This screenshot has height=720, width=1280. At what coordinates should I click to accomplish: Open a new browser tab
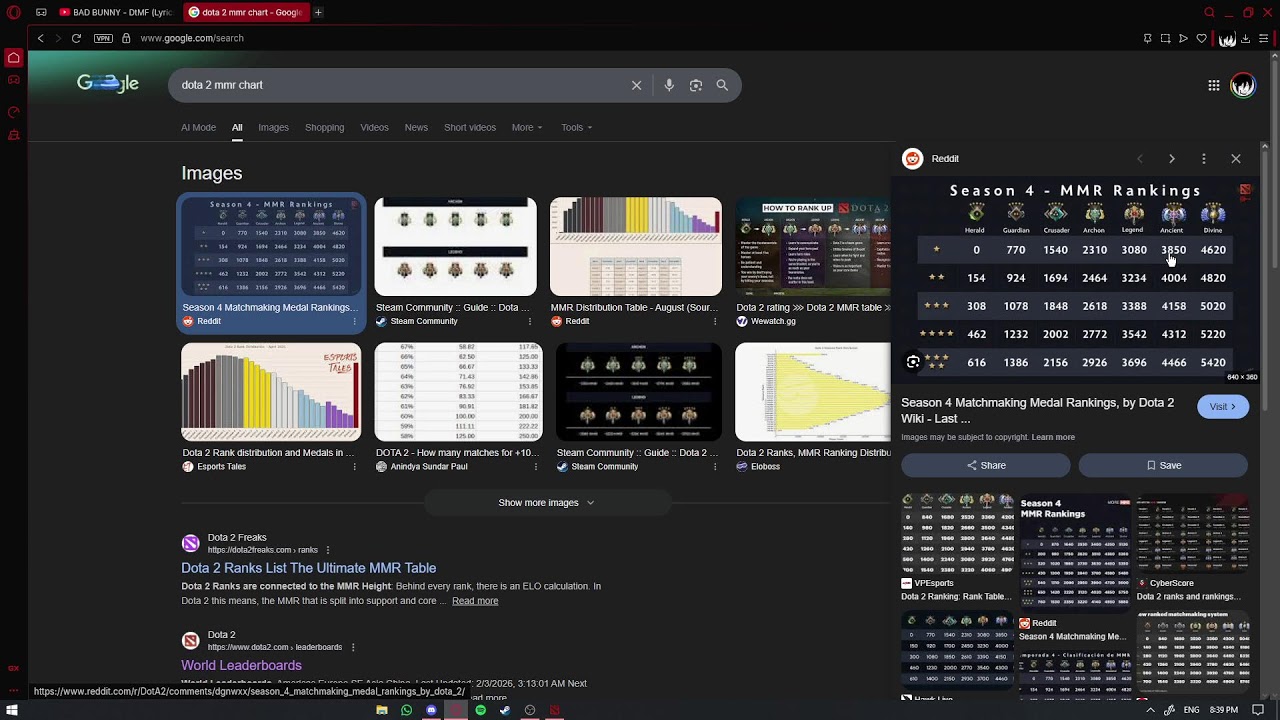[318, 12]
